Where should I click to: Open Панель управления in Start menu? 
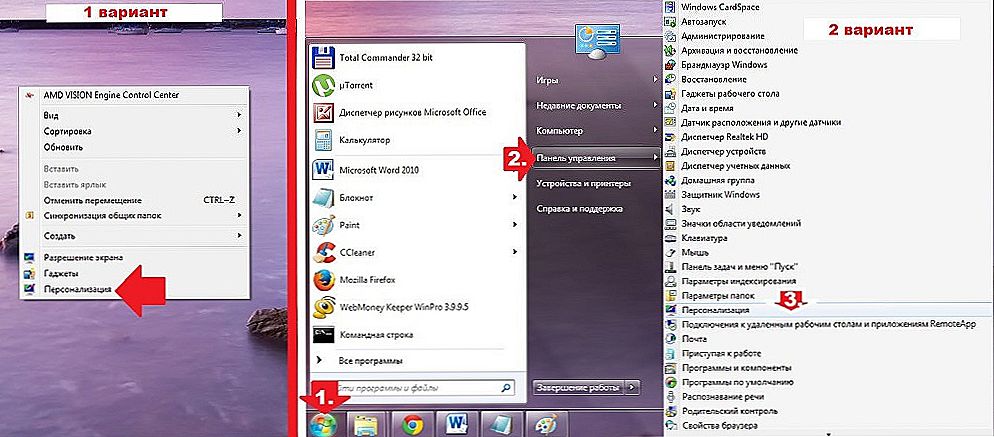595,157
